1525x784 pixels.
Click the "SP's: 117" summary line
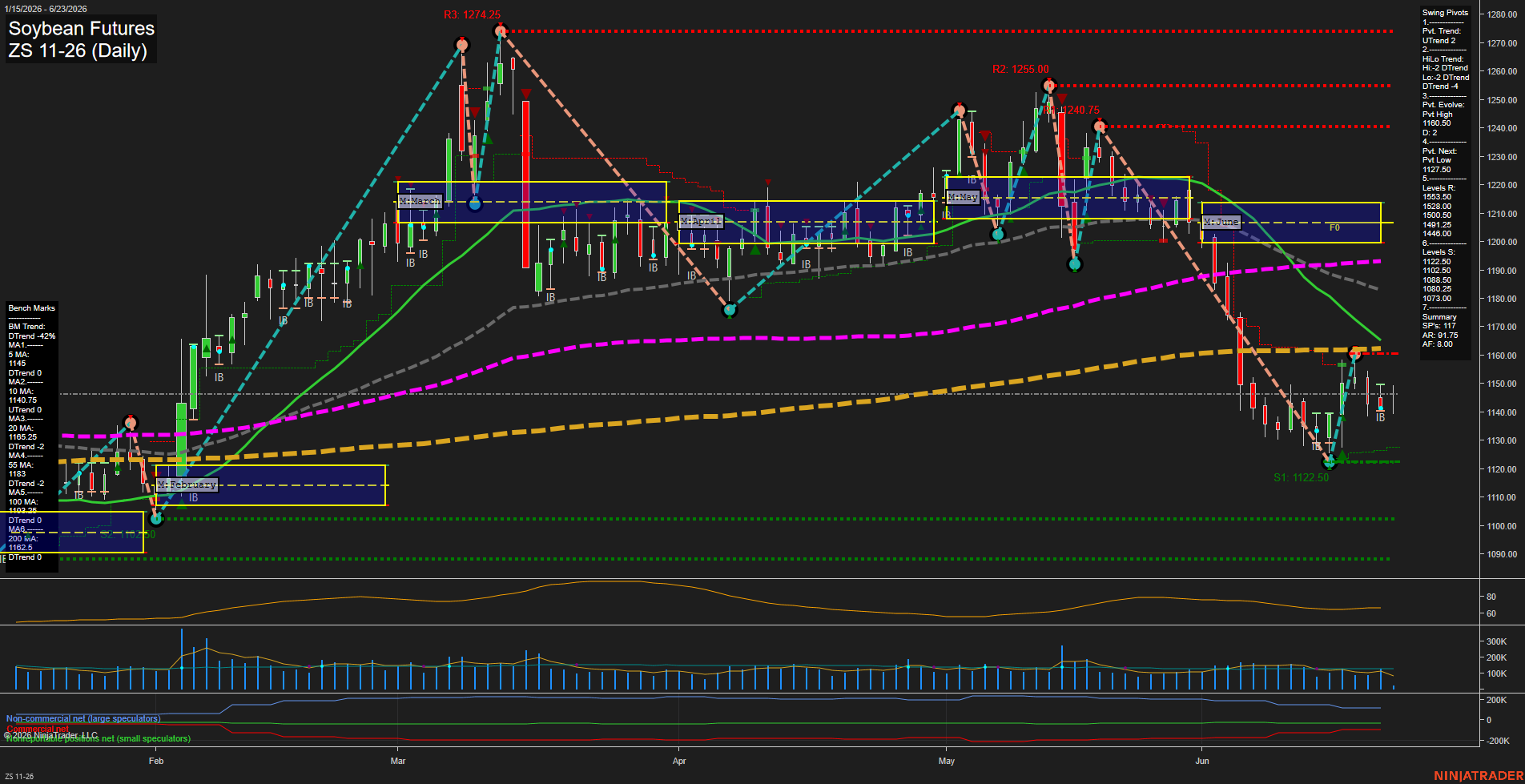click(x=1438, y=326)
